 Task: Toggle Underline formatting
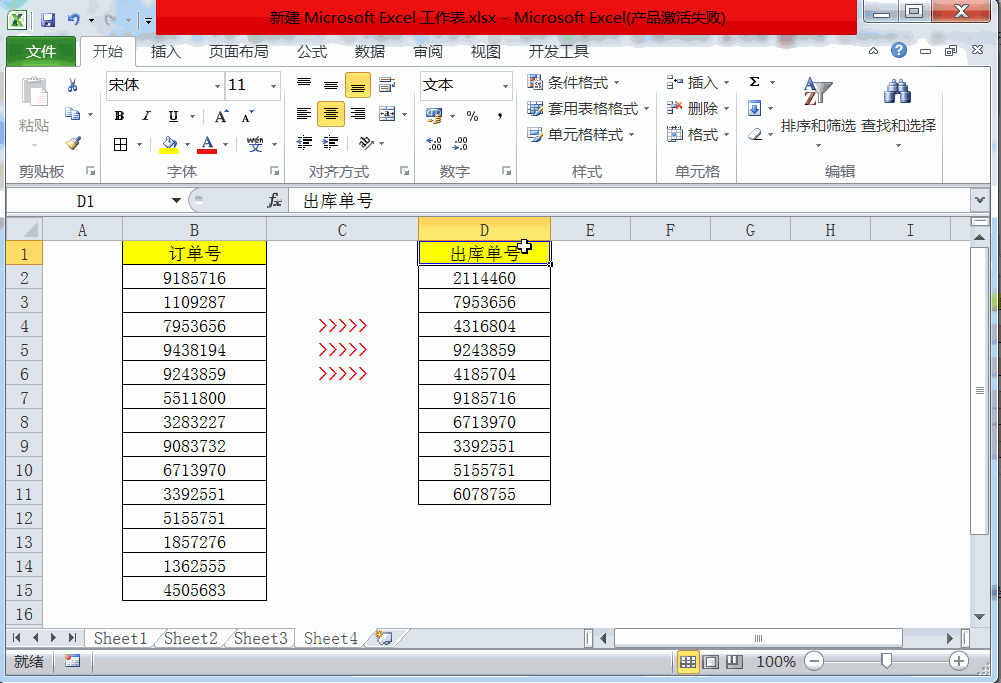click(173, 116)
